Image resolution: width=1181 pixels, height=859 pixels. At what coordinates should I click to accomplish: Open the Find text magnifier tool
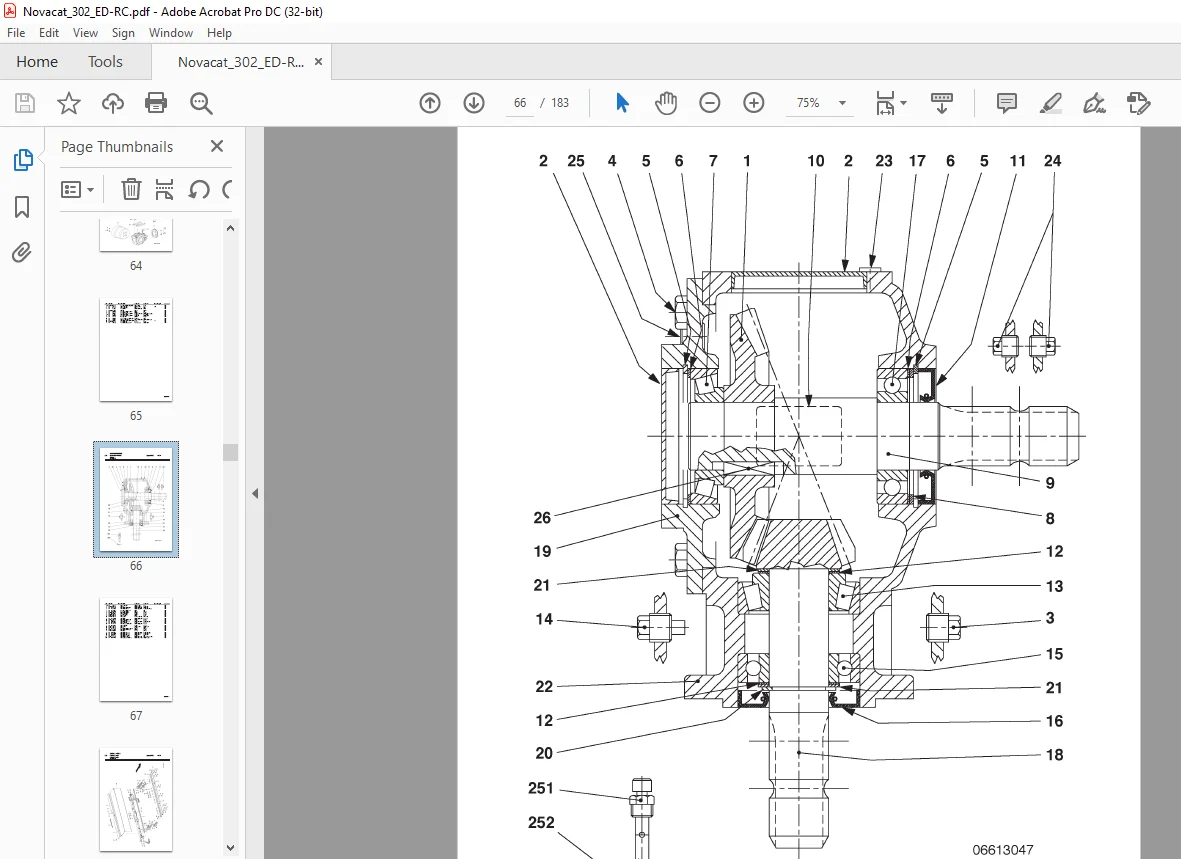(201, 103)
